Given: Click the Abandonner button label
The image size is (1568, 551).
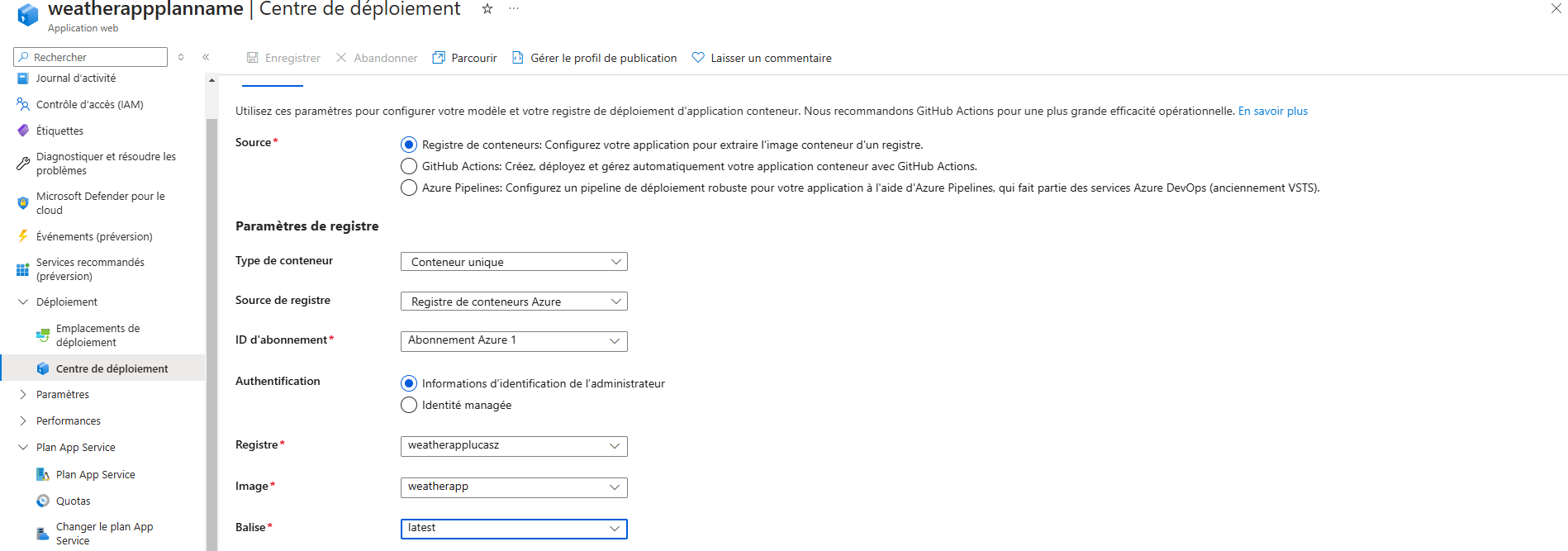Looking at the screenshot, I should tap(386, 58).
